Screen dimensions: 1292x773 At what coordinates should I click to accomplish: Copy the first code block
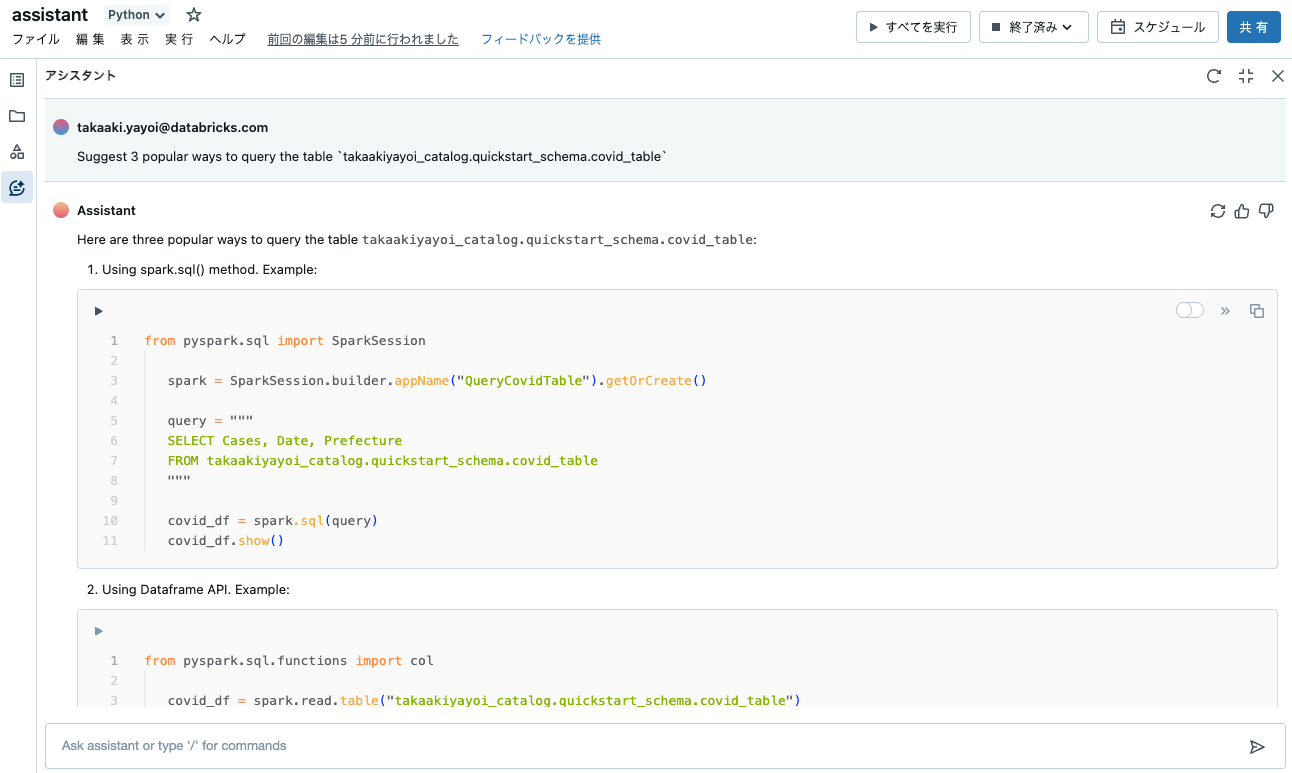point(1257,311)
